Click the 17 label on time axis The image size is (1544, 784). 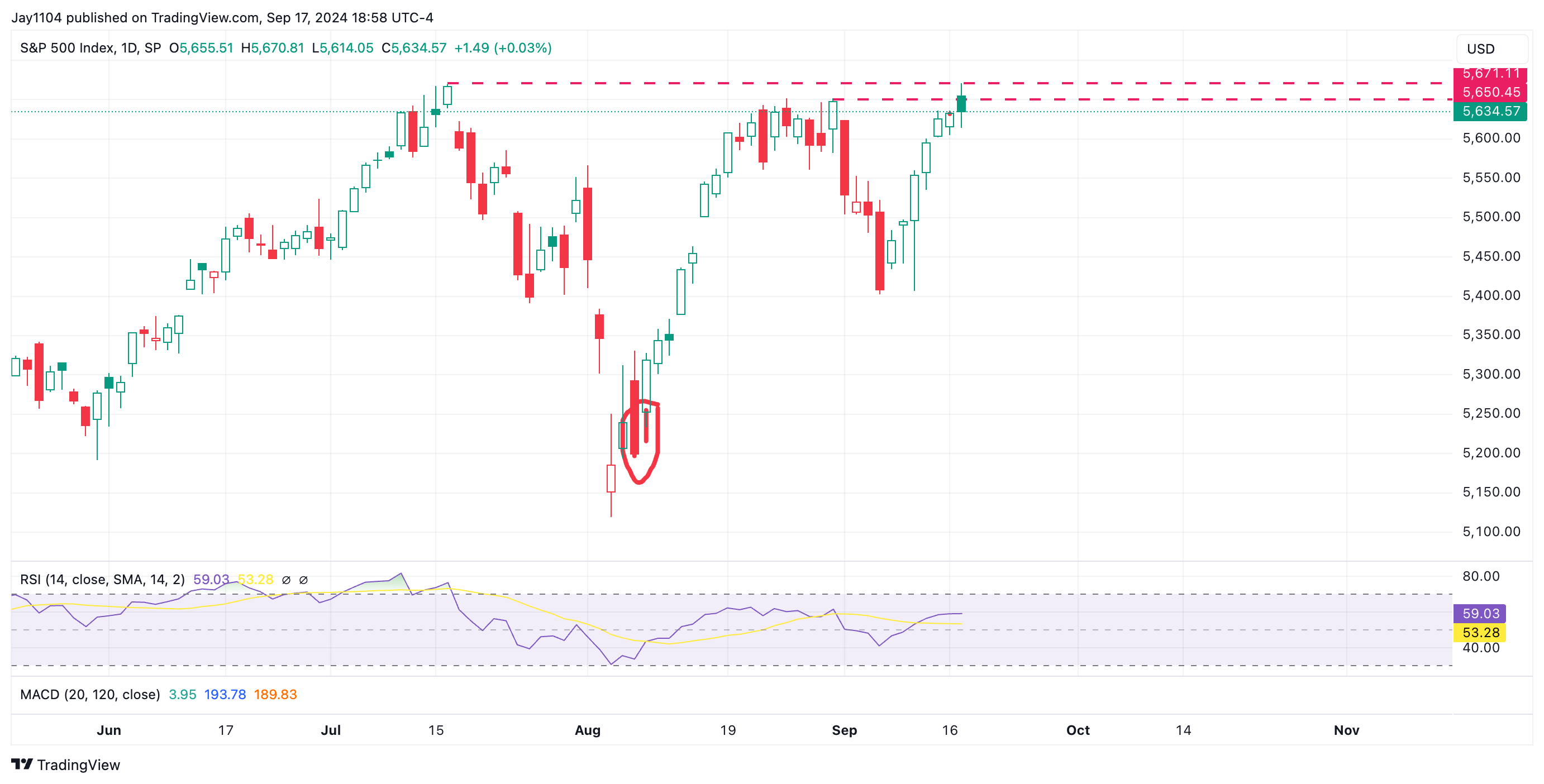225,731
